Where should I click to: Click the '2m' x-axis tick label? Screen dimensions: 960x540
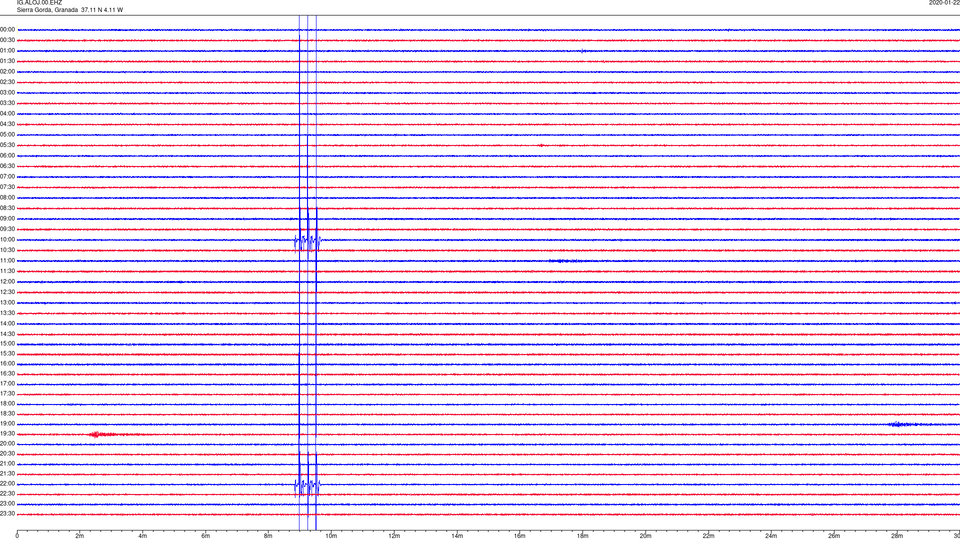point(80,536)
